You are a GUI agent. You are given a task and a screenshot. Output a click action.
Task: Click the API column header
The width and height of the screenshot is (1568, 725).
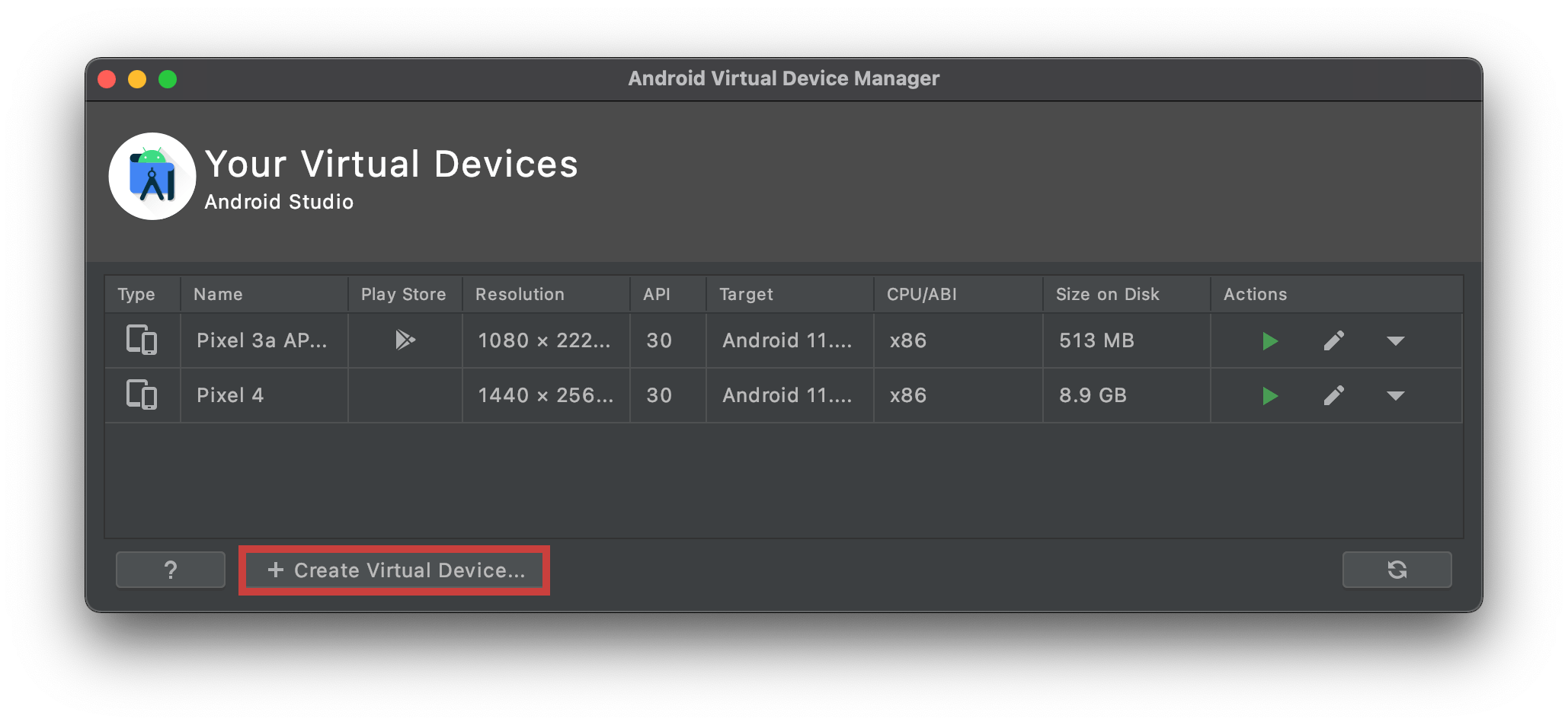(x=657, y=294)
